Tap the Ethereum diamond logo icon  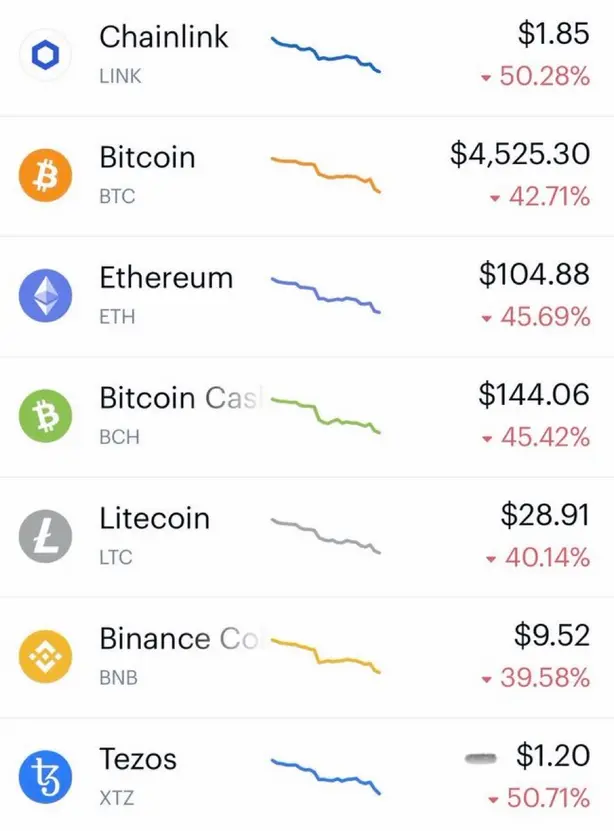tap(45, 296)
